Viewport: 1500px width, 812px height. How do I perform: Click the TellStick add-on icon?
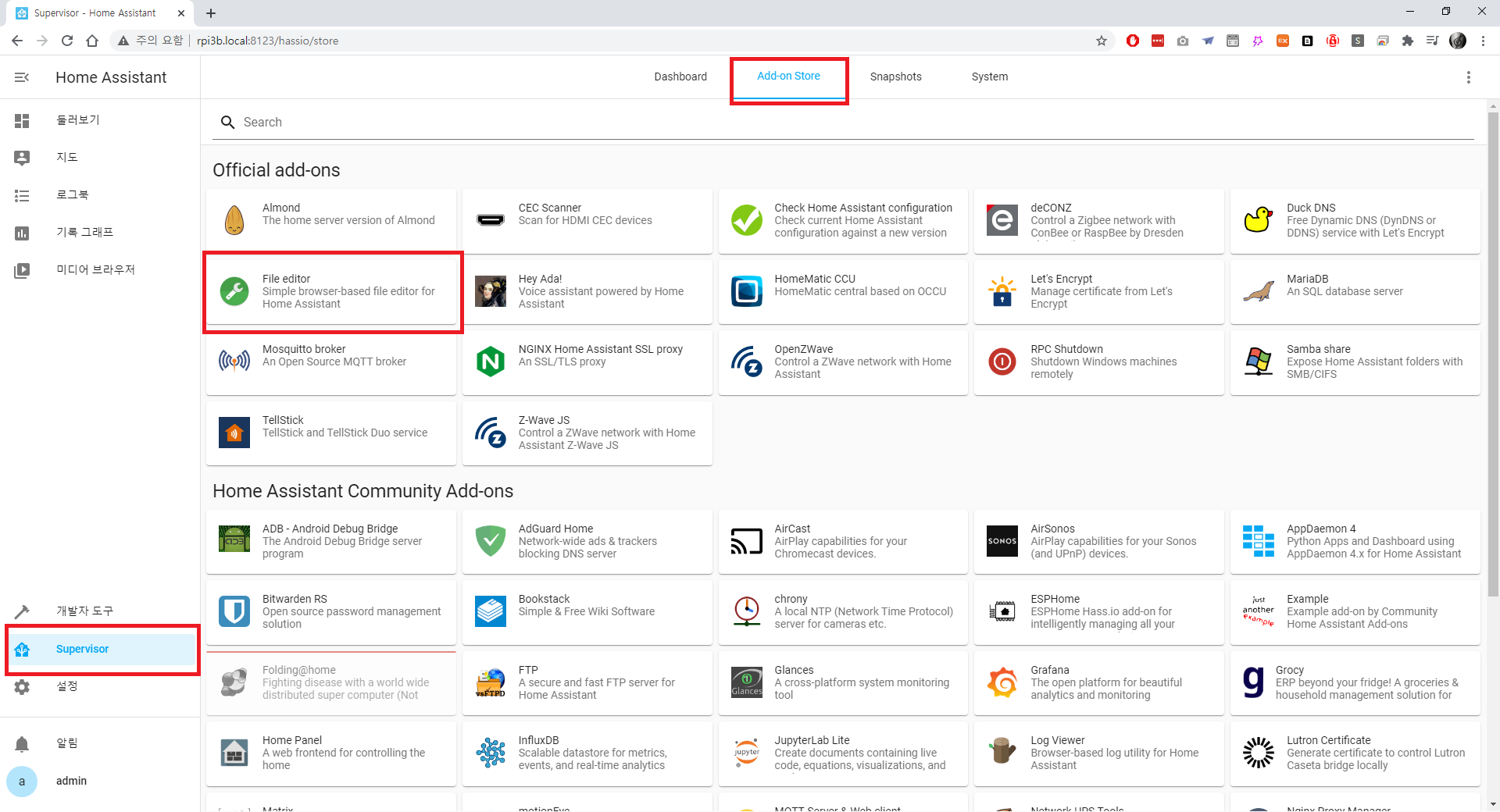(x=234, y=433)
